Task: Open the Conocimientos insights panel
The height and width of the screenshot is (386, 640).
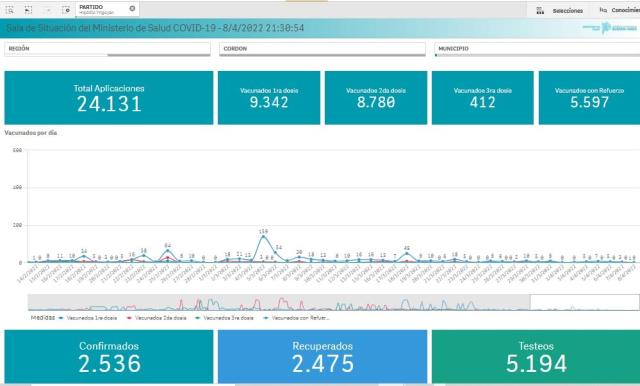Action: pyautogui.click(x=619, y=10)
